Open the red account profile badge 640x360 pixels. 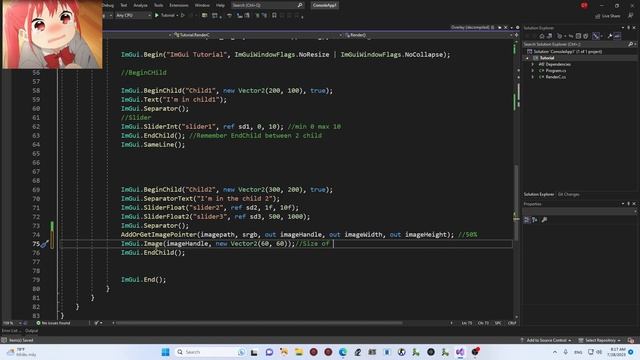click(x=584, y=5)
